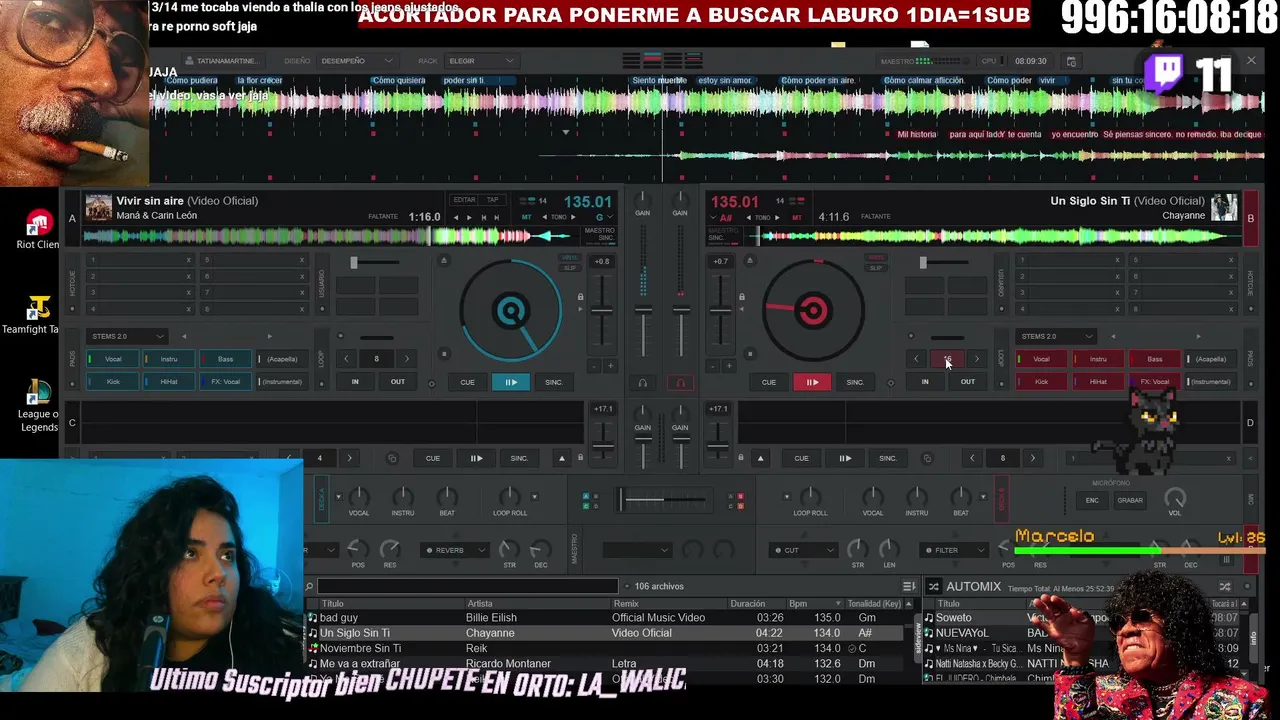The height and width of the screenshot is (720, 1280).
Task: Double the loop length on deck B
Action: click(x=977, y=359)
